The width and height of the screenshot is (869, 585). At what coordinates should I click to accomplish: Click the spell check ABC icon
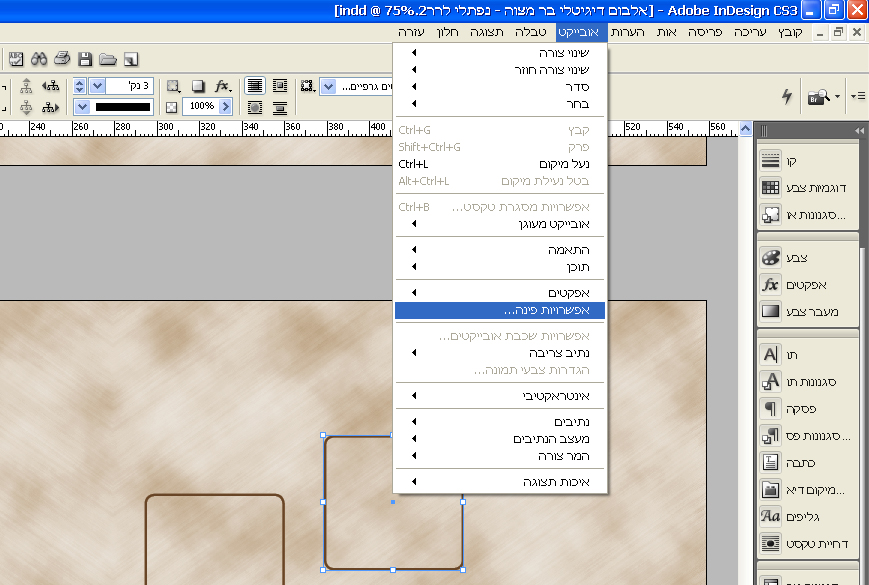click(16, 59)
